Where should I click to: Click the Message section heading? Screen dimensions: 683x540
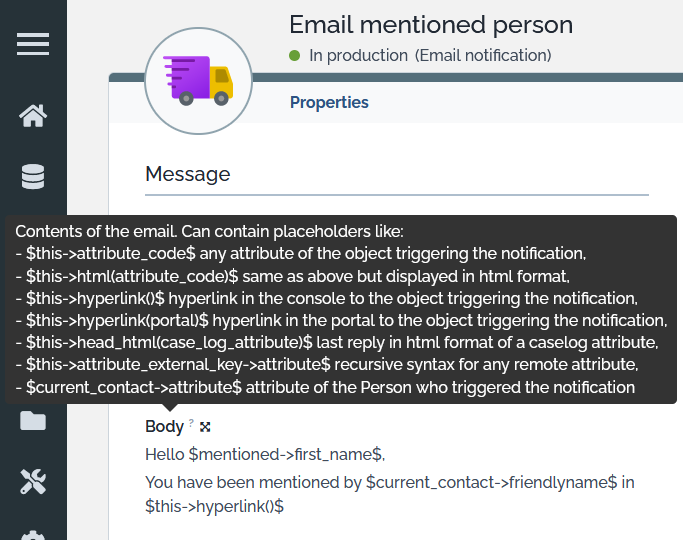188,174
